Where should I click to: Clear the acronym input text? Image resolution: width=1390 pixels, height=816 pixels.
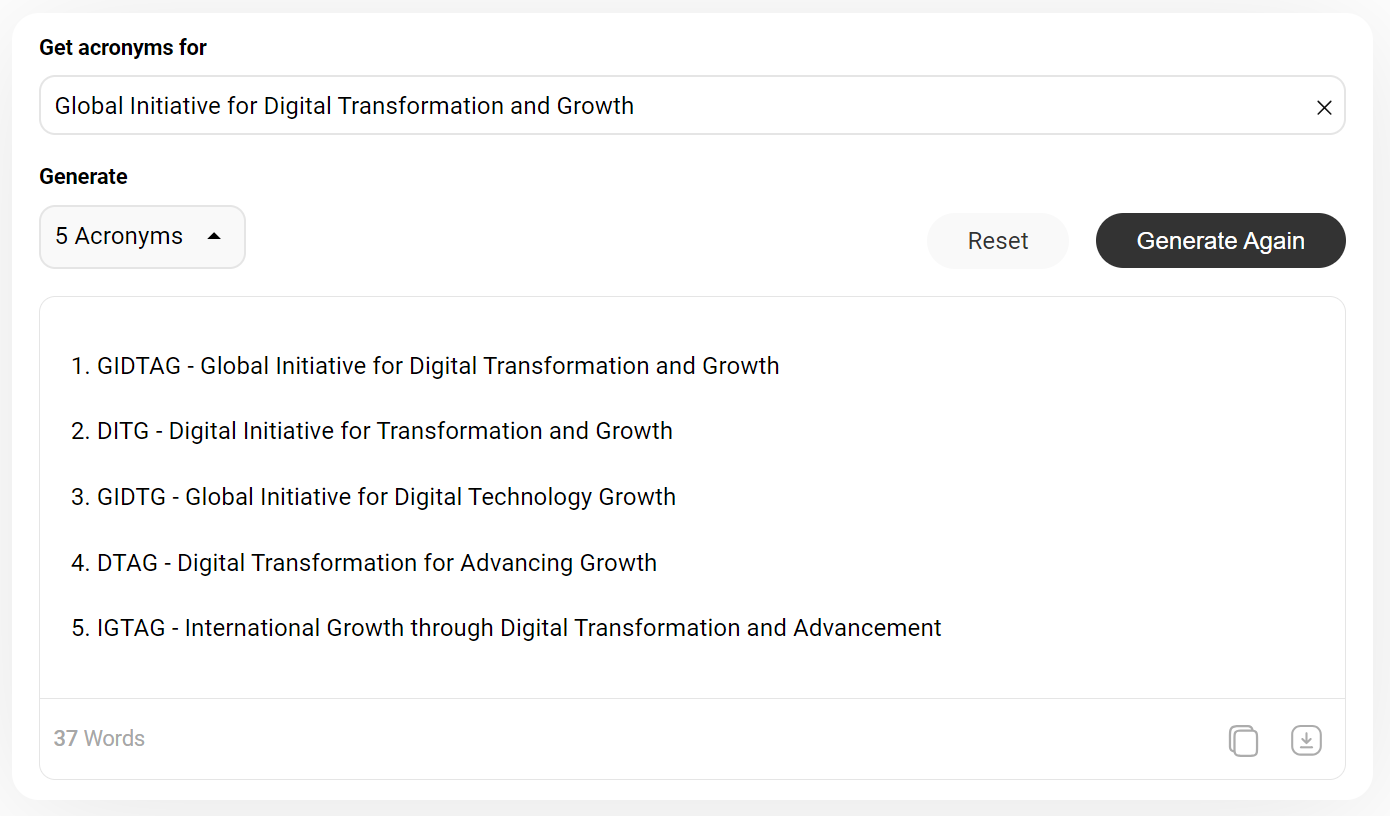(1324, 107)
